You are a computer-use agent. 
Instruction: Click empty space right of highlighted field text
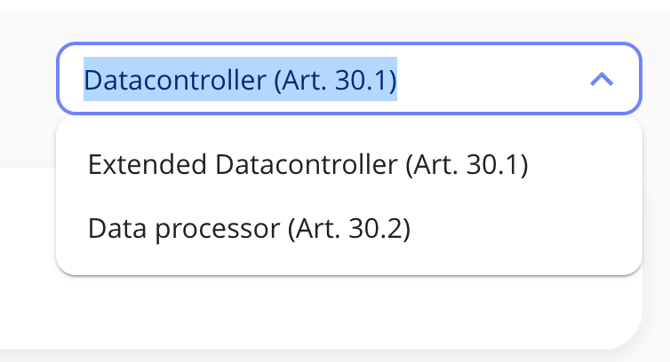pyautogui.click(x=491, y=79)
